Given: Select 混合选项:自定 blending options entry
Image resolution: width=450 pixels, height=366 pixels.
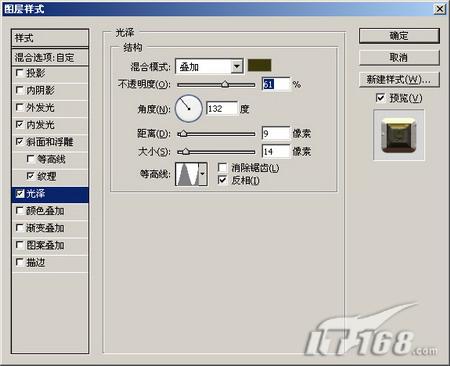Looking at the screenshot, I should pos(50,57).
